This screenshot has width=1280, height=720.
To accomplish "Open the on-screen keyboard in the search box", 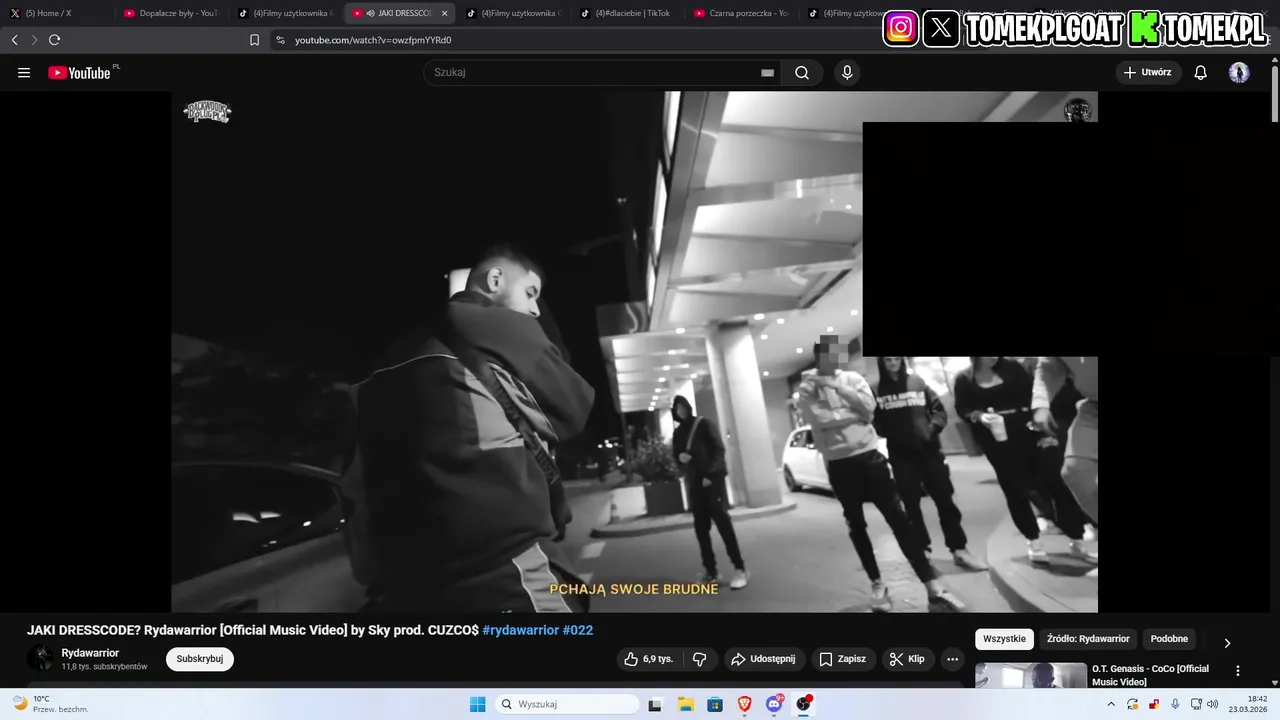I will click(767, 73).
